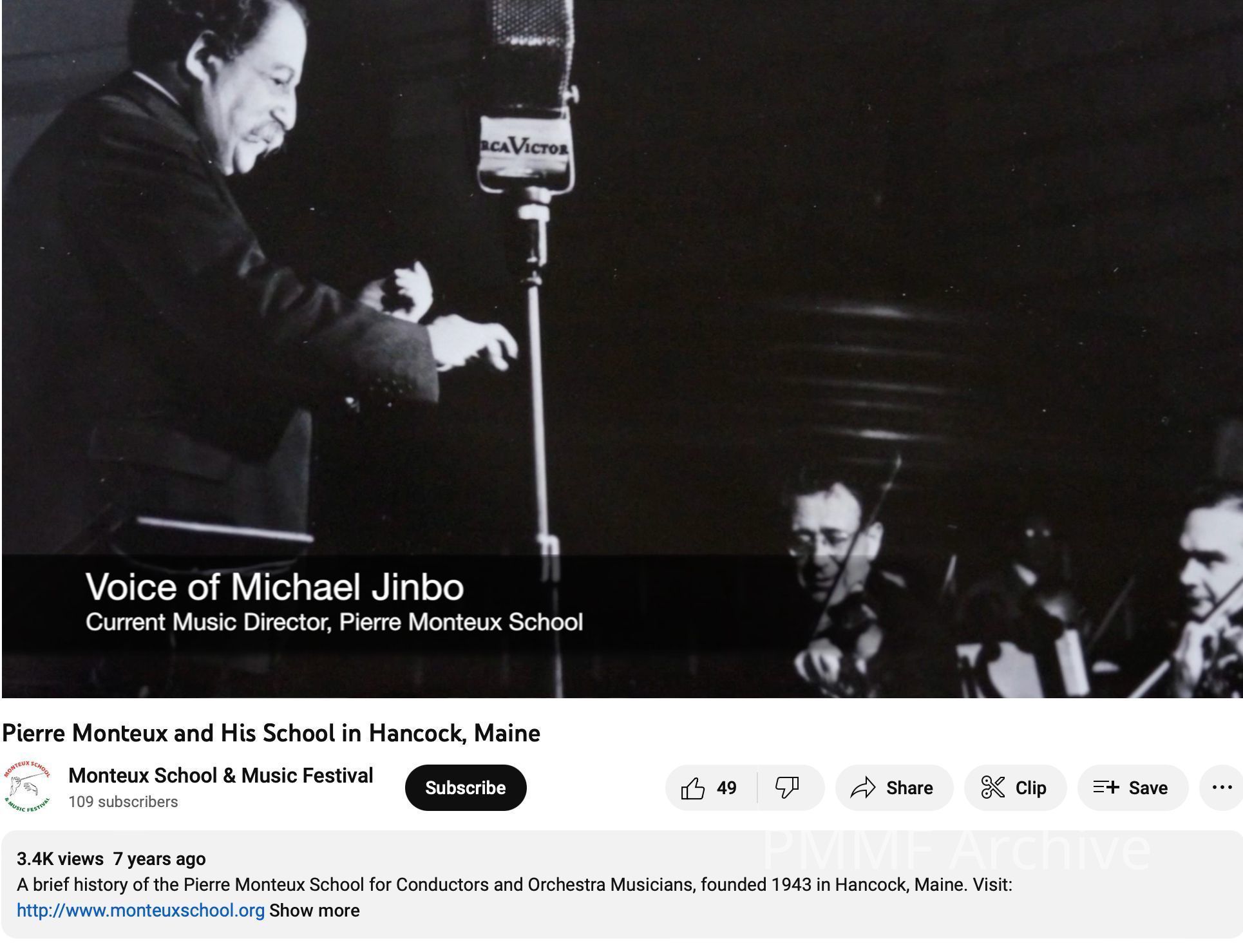This screenshot has height=952, width=1243.
Task: Click the Clip label text
Action: pyautogui.click(x=1030, y=788)
